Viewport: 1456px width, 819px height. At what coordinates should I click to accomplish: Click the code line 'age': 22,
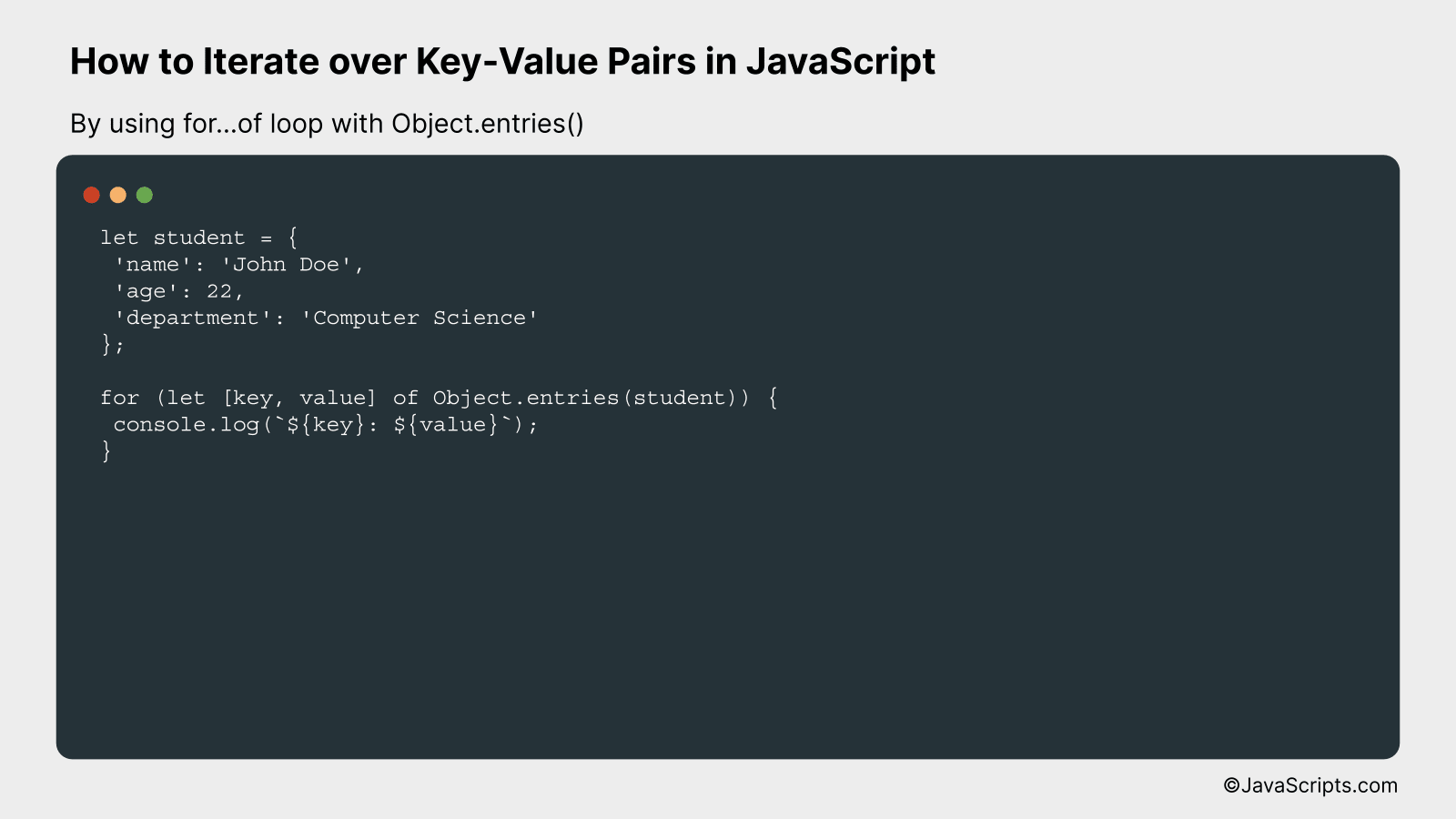(x=178, y=291)
